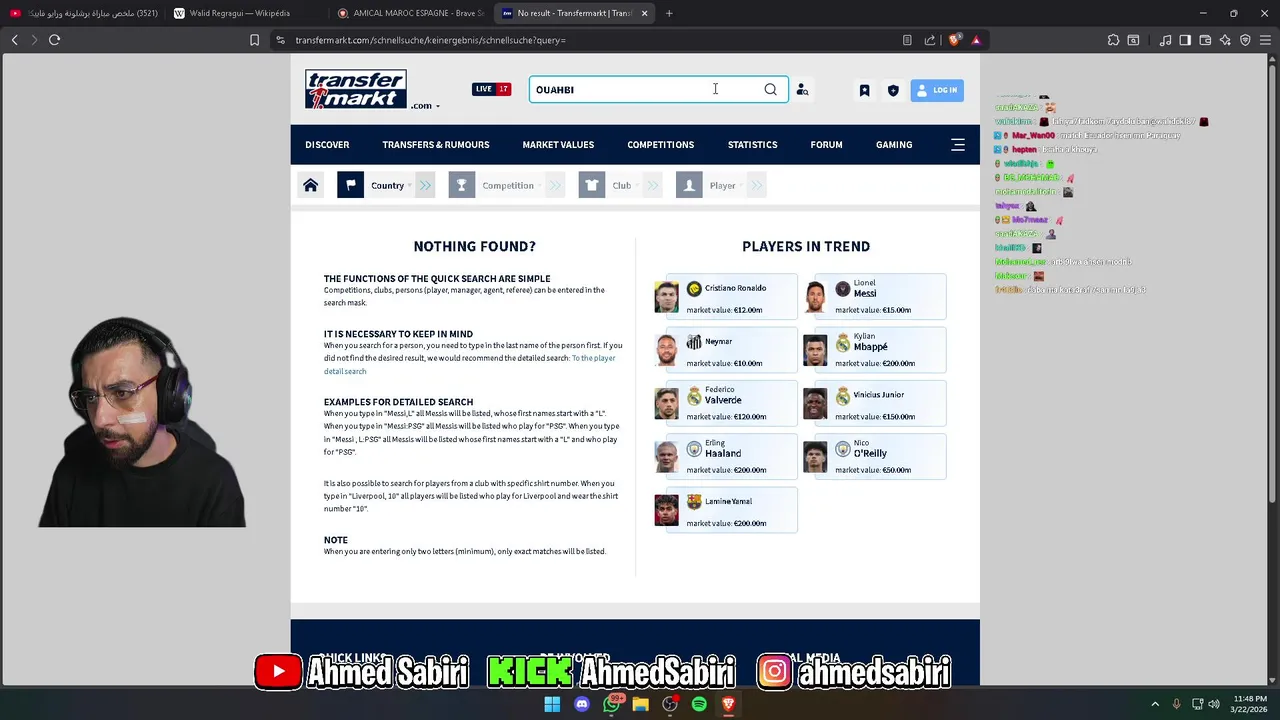Toggle the Brave sidebar panel icon
Screen dimensions: 1280x720
pyautogui.click(x=1185, y=40)
